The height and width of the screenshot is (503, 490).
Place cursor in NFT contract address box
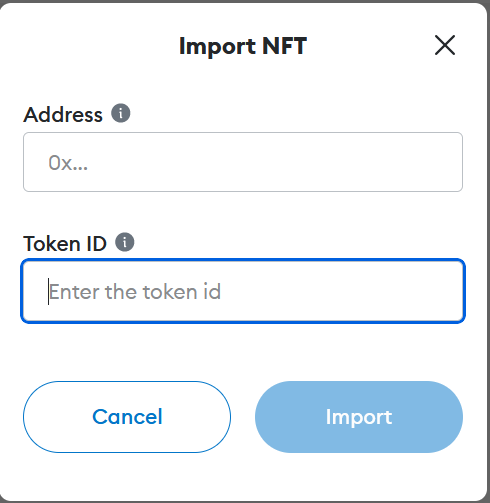click(243, 162)
